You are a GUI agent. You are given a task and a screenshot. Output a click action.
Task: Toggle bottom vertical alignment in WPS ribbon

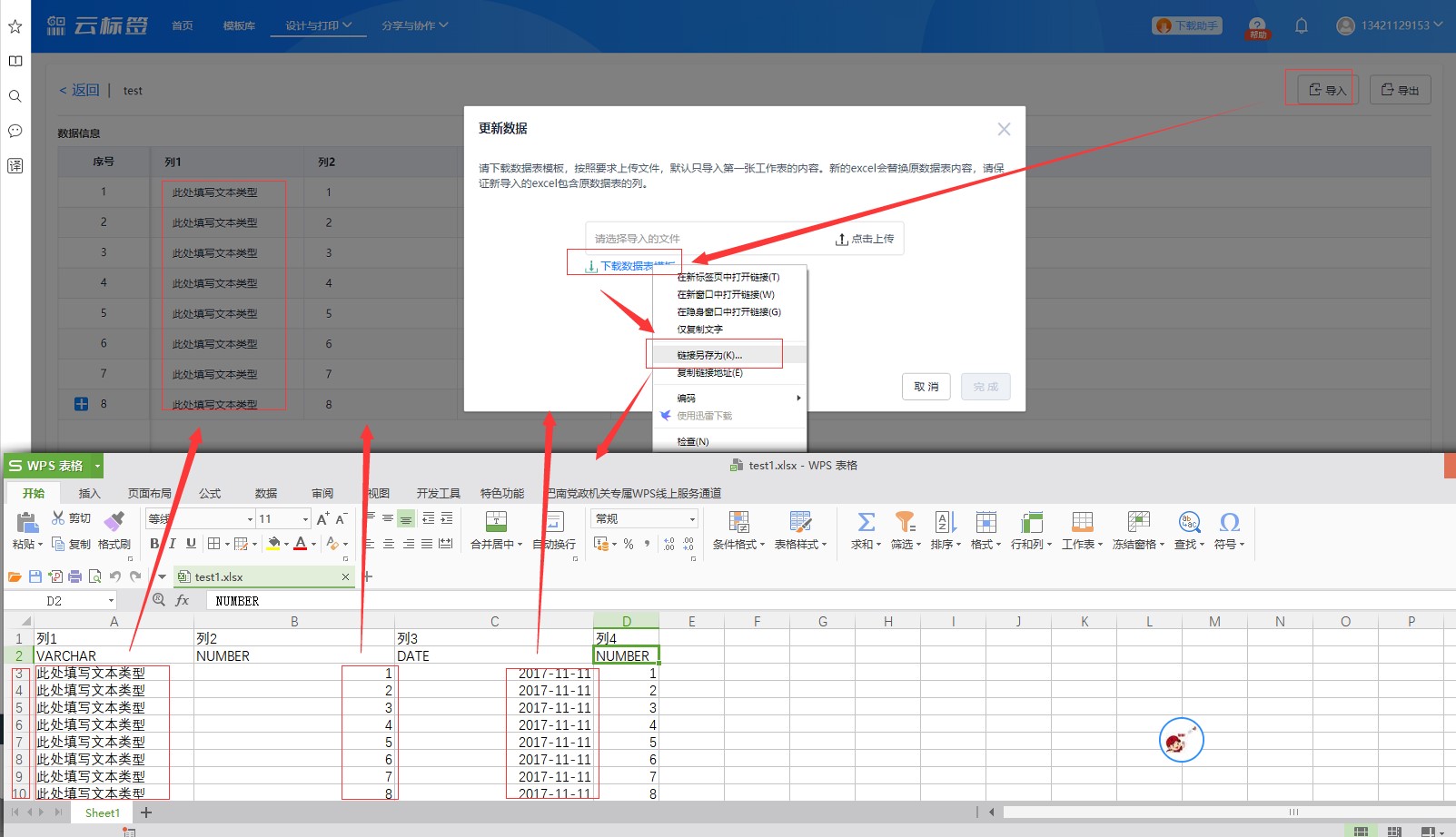[407, 518]
